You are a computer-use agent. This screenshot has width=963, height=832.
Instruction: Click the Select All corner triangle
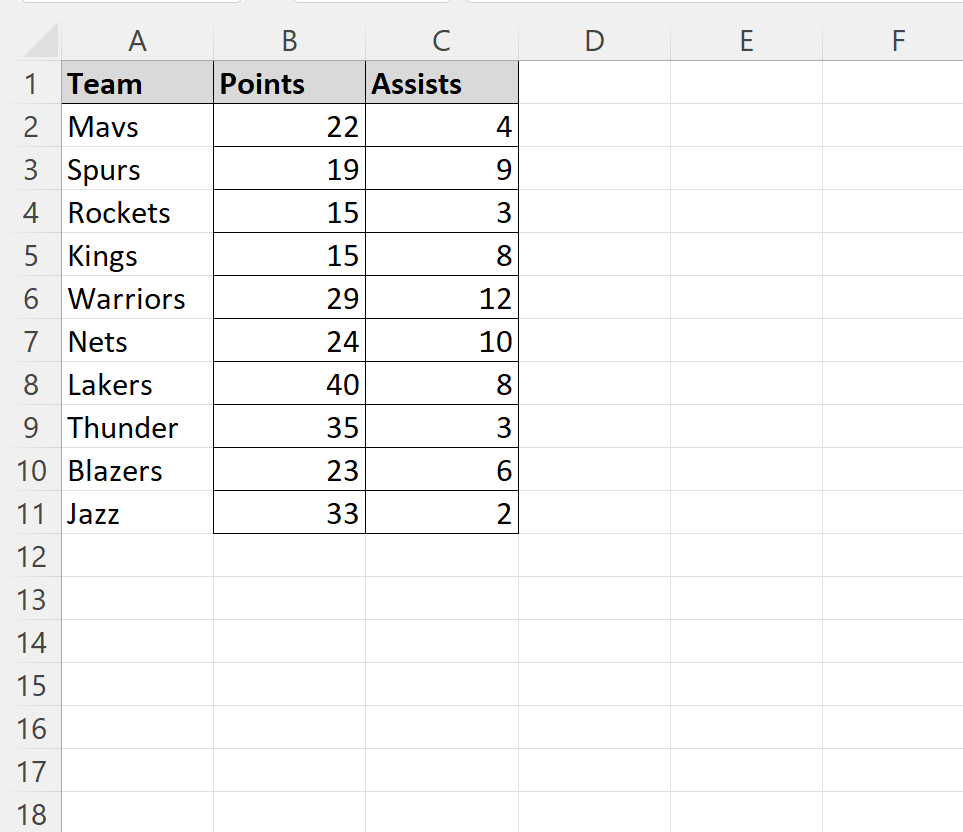point(41,41)
